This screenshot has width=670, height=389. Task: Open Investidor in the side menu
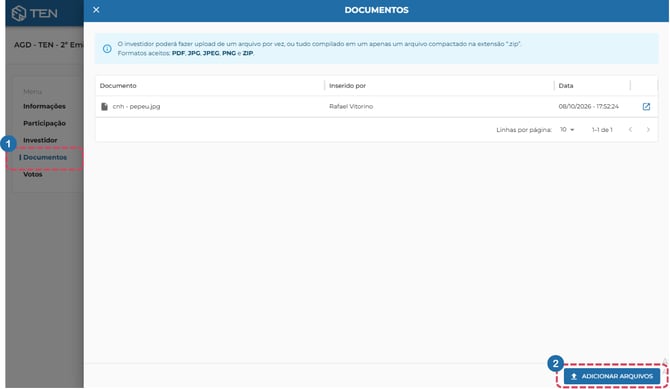pos(40,140)
